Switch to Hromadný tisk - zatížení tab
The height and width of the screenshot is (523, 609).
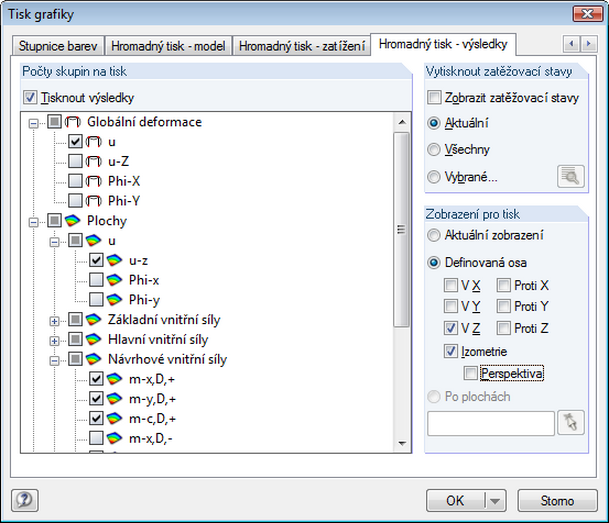pyautogui.click(x=302, y=46)
